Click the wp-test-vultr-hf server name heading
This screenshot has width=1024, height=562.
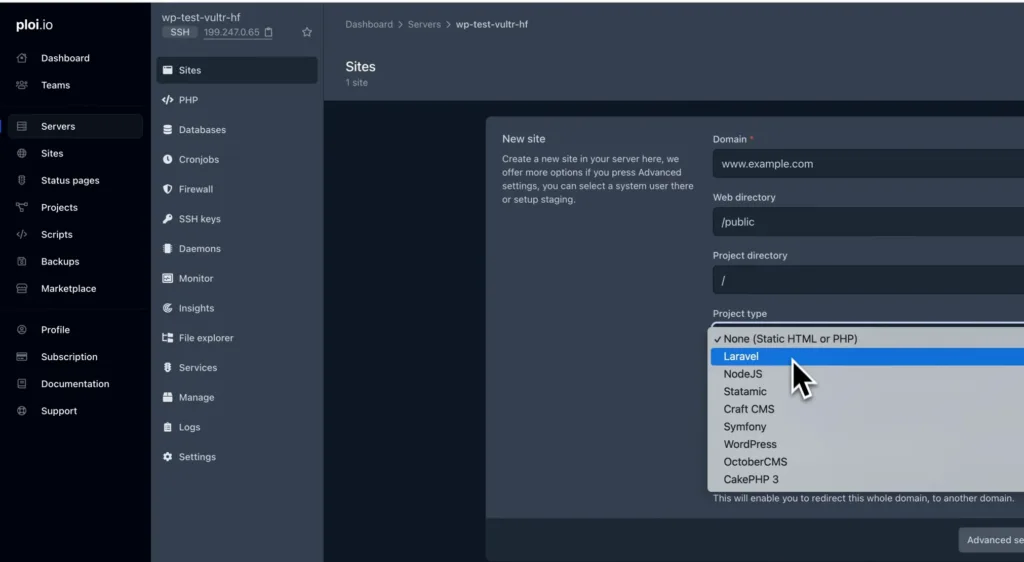201,18
